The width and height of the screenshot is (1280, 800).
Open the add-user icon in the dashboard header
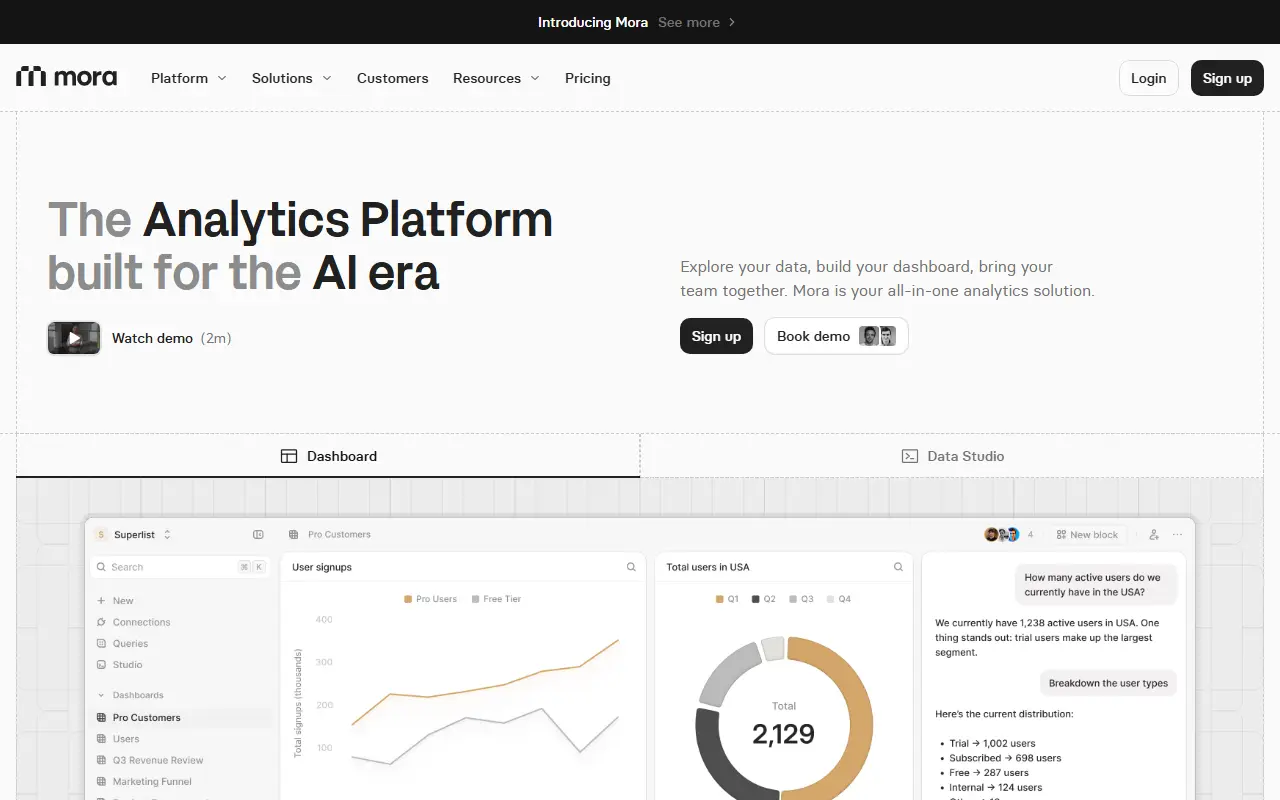(1154, 535)
